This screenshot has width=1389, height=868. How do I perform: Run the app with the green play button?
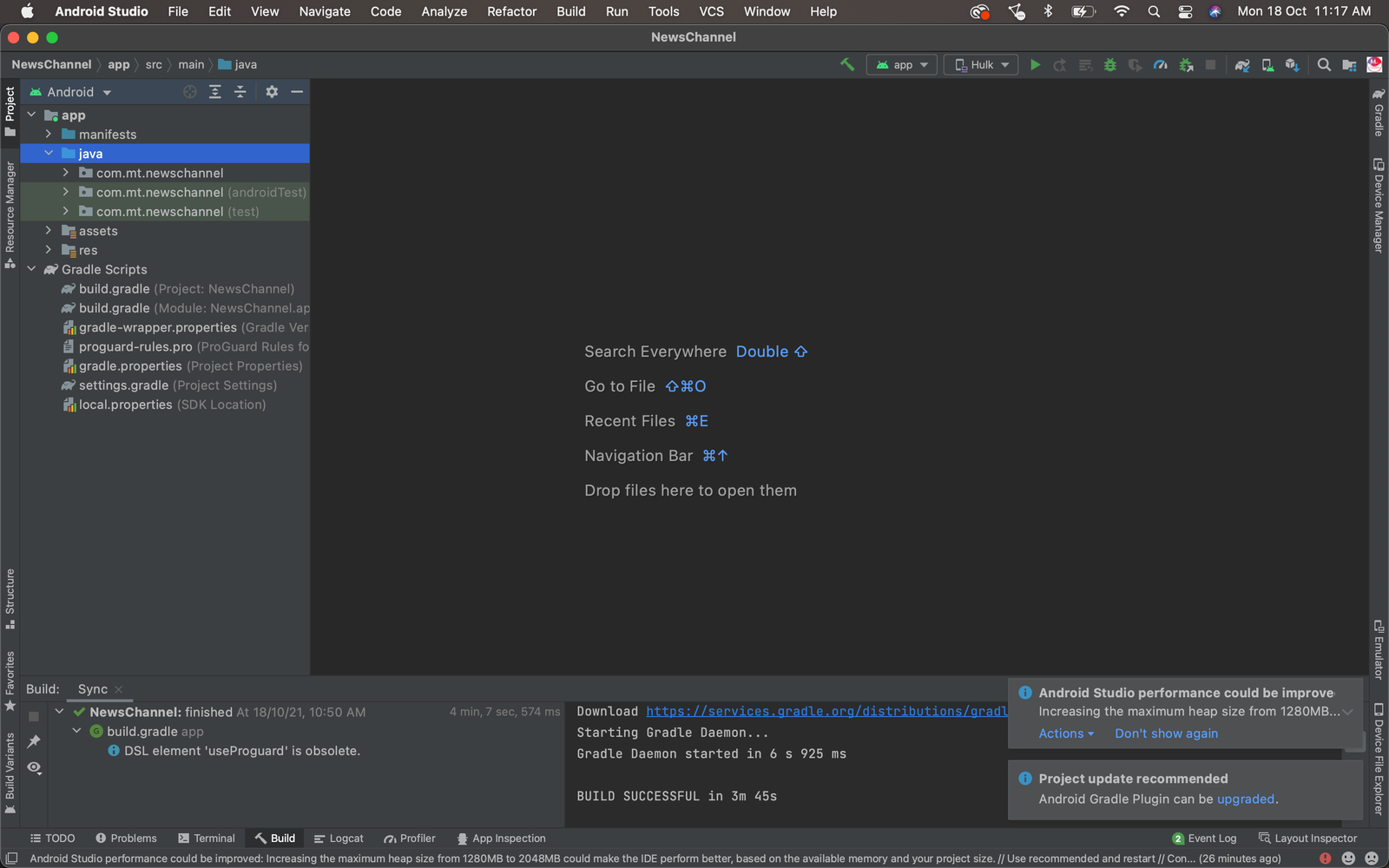(x=1035, y=65)
